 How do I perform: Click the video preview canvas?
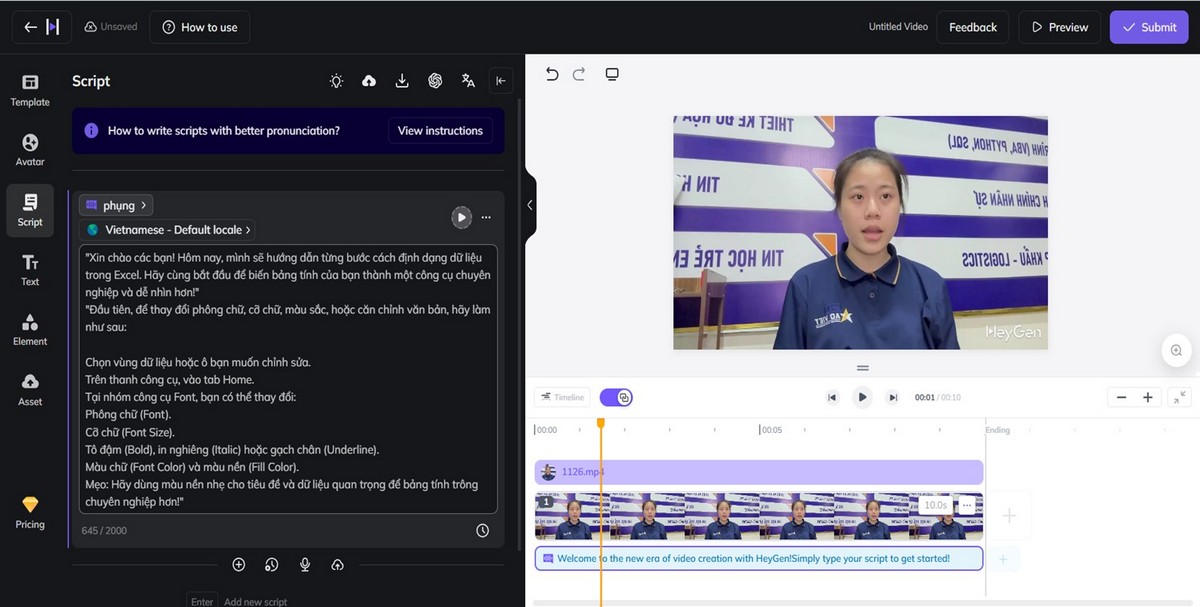coord(860,232)
